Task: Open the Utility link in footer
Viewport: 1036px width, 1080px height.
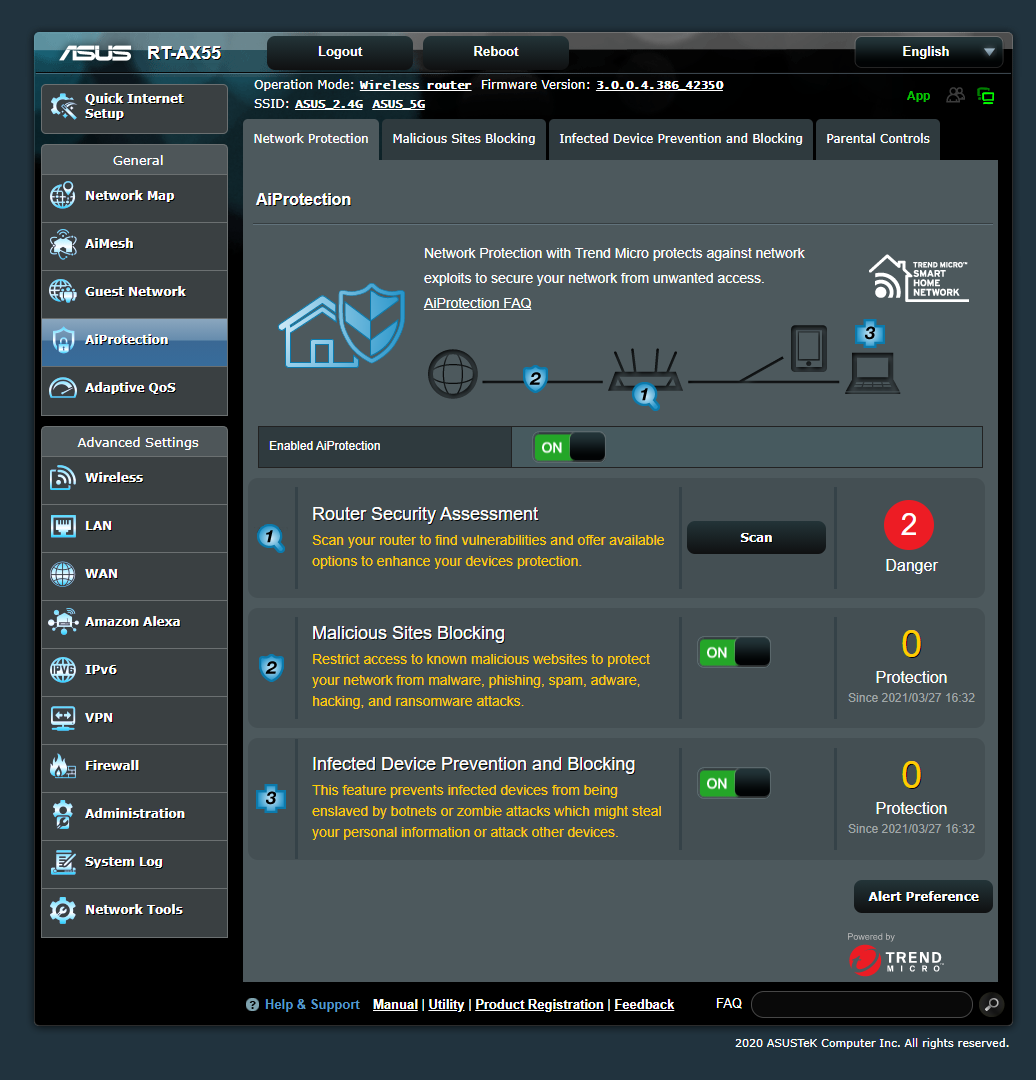Action: (446, 1005)
